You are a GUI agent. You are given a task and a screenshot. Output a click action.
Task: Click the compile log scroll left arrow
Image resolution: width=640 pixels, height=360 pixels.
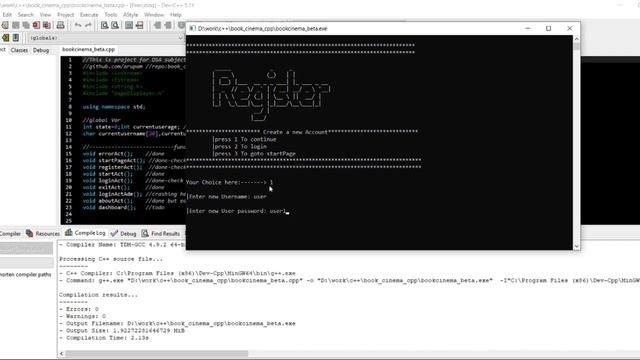pos(62,353)
